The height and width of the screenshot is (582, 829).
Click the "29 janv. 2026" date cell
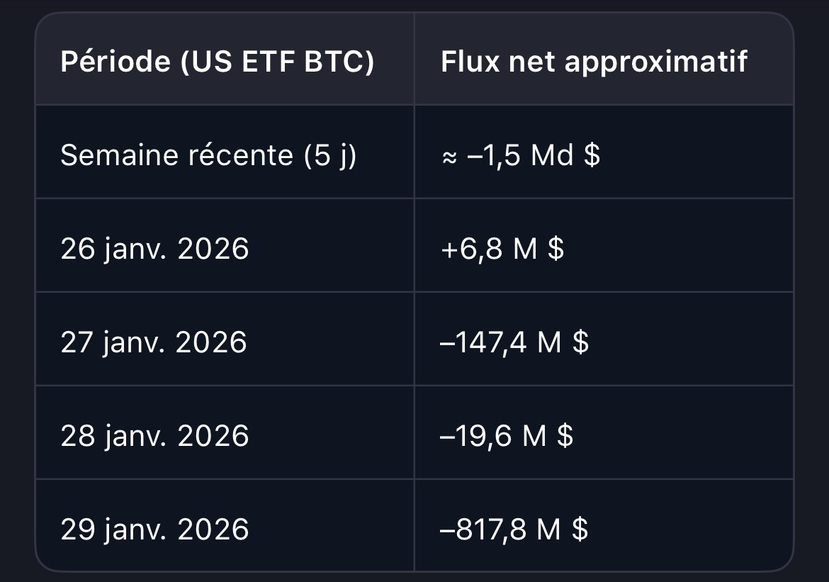pos(154,529)
